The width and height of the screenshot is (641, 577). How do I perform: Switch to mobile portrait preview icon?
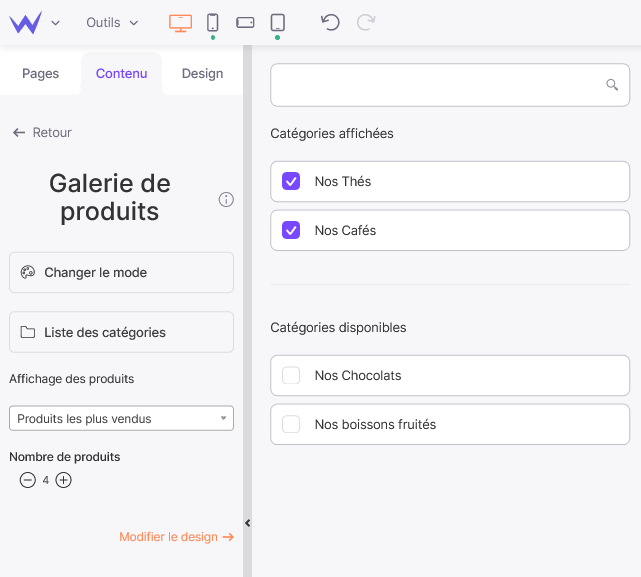pos(213,22)
